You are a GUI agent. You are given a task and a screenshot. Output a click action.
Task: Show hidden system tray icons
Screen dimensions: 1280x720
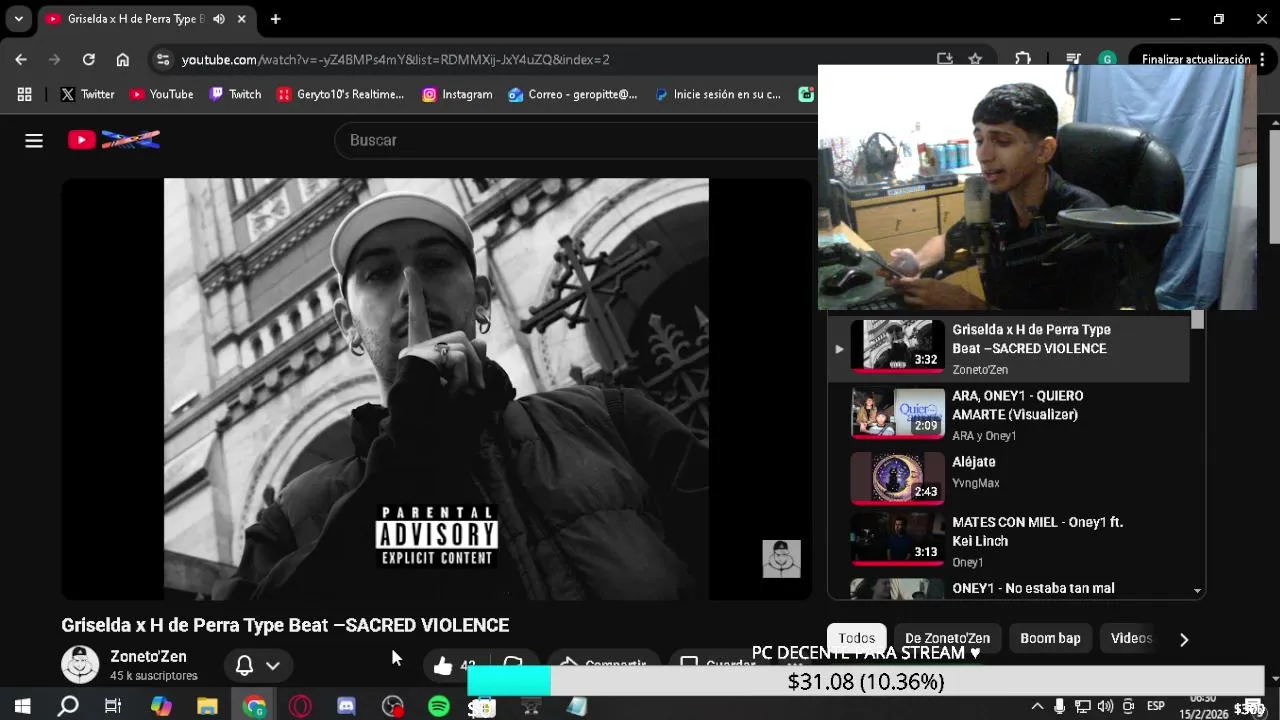tap(1037, 706)
